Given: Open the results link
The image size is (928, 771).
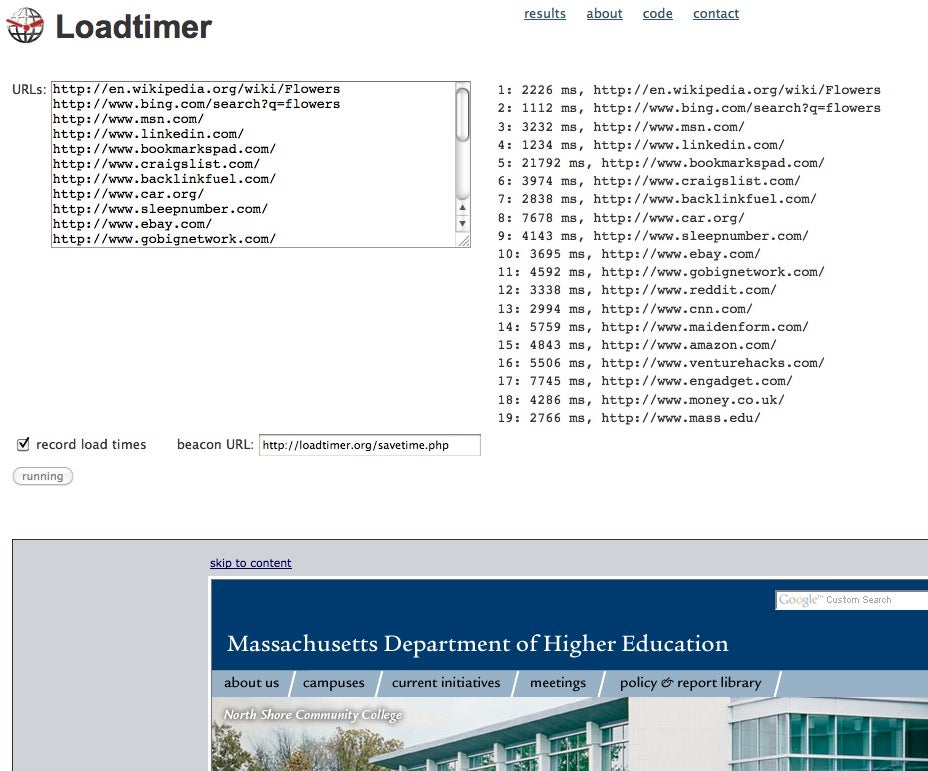Looking at the screenshot, I should click(x=544, y=14).
